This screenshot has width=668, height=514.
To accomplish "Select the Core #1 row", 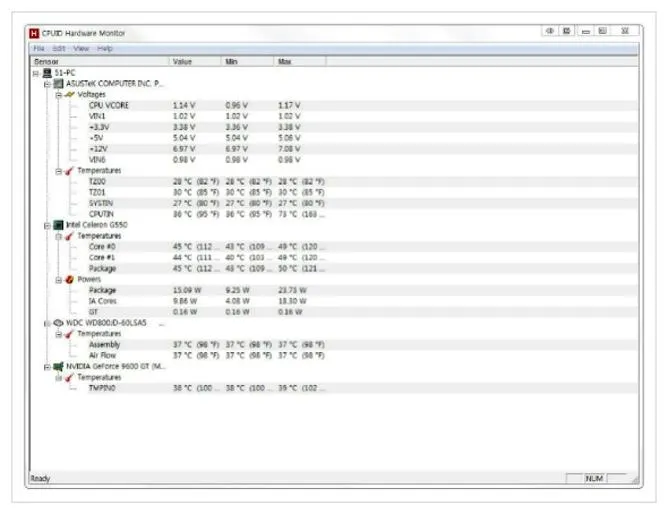I will point(362,258).
